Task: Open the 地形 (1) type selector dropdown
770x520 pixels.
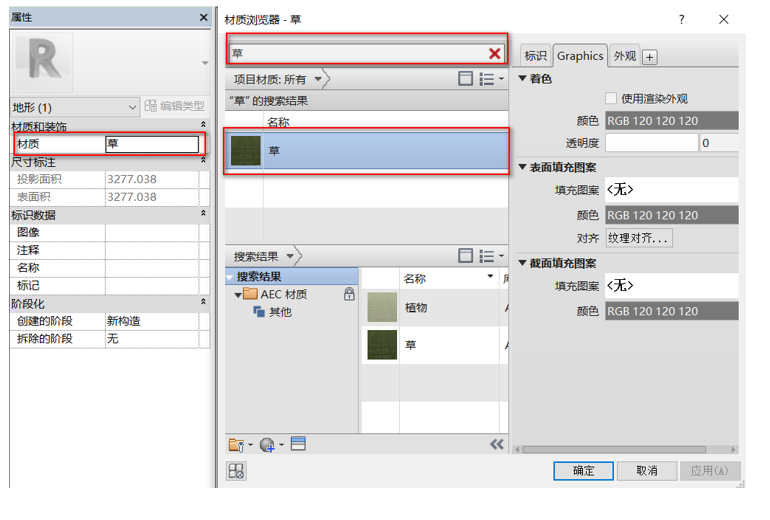Action: 132,107
